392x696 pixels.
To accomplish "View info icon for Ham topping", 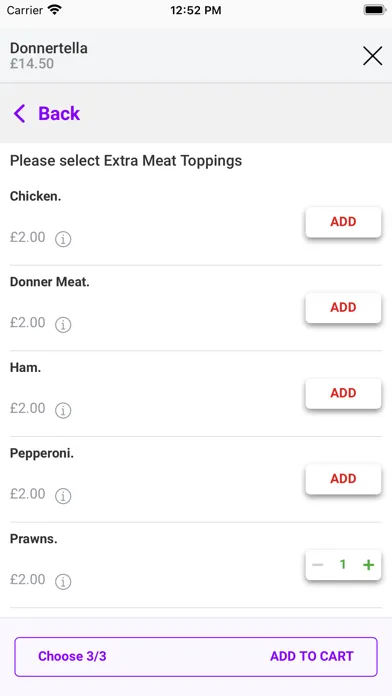I will pyautogui.click(x=63, y=411).
